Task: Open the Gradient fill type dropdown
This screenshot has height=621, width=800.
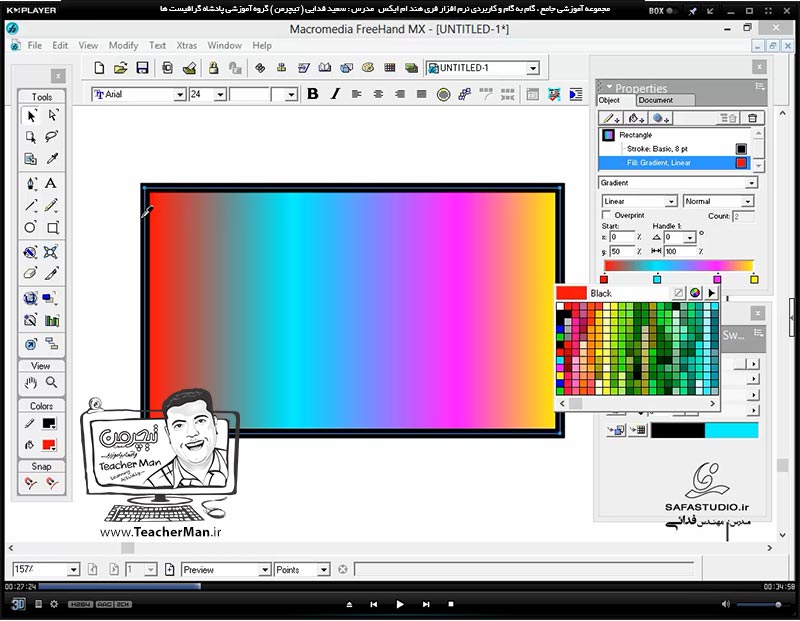Action: 751,183
